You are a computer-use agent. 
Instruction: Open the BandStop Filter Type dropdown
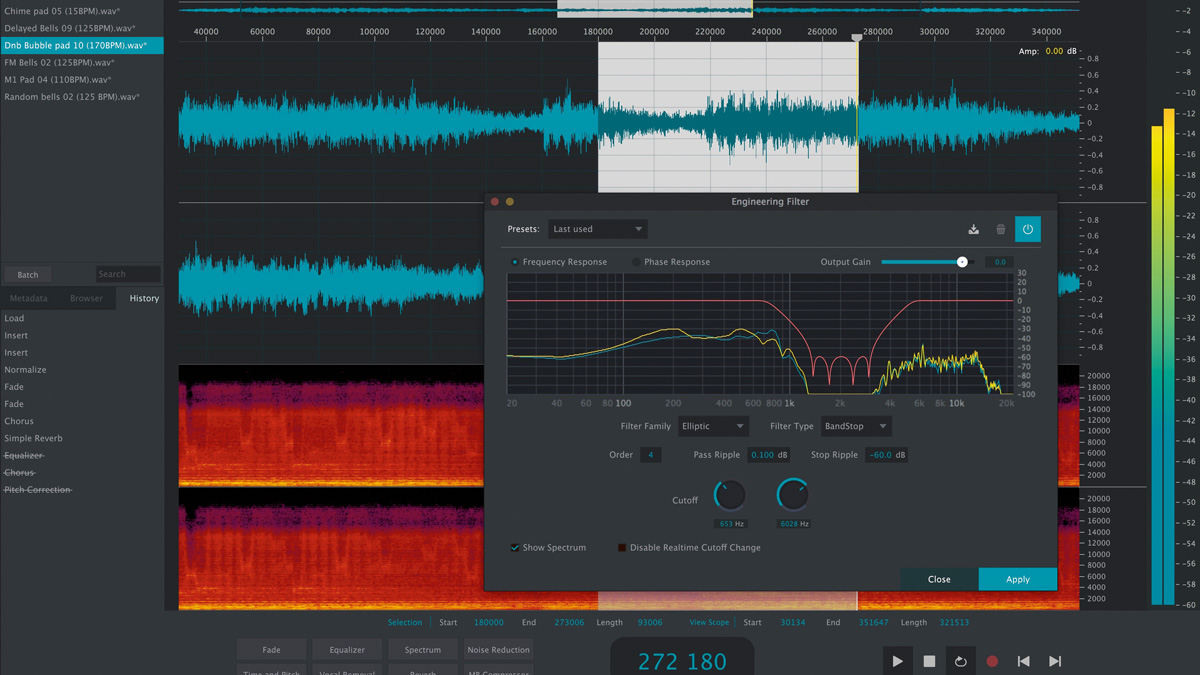pyautogui.click(x=856, y=425)
